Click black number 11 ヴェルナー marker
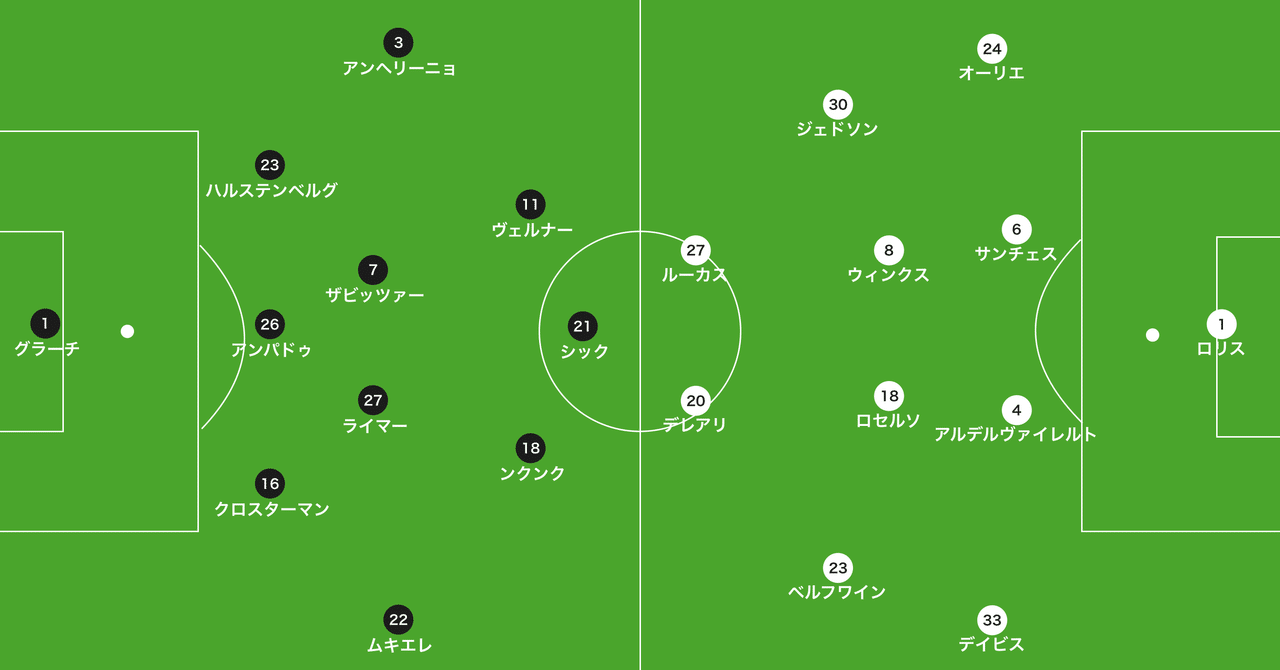This screenshot has width=1280, height=670. [530, 205]
